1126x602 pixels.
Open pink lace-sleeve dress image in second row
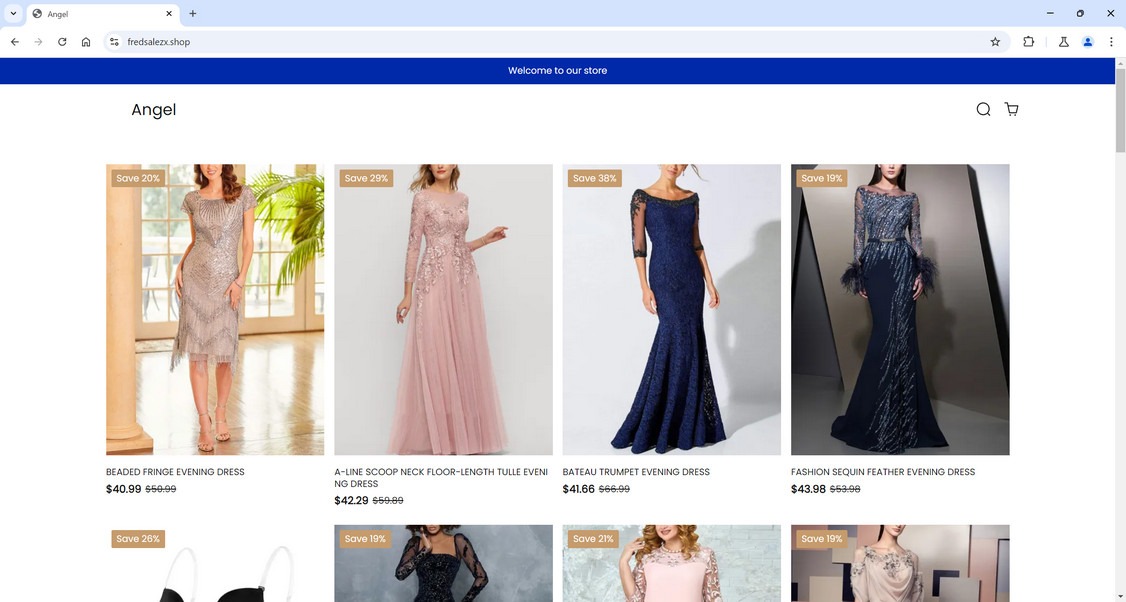(x=671, y=564)
